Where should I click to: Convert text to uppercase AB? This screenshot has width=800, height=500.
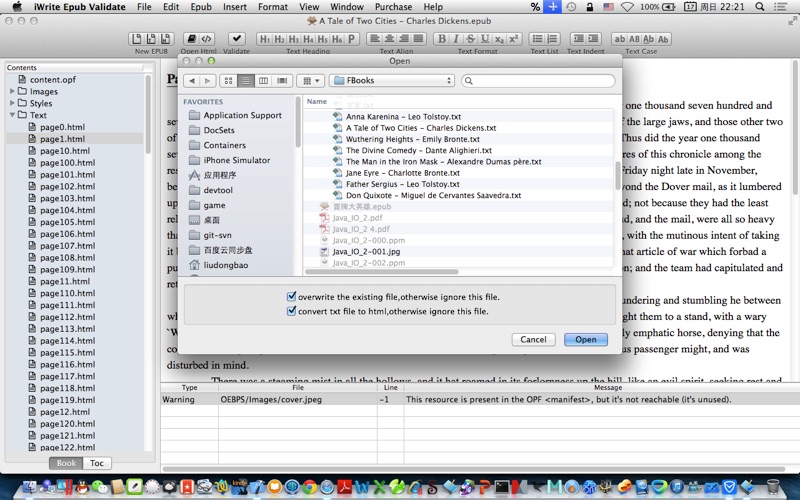tap(634, 39)
